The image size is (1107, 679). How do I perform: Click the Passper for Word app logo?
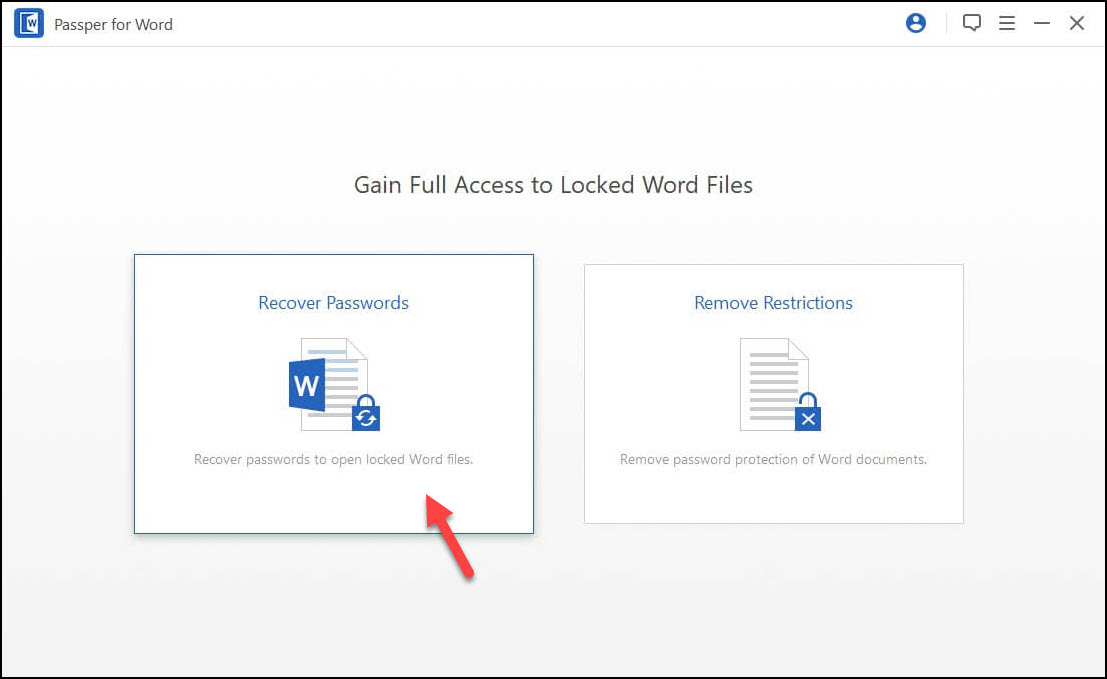tap(29, 23)
